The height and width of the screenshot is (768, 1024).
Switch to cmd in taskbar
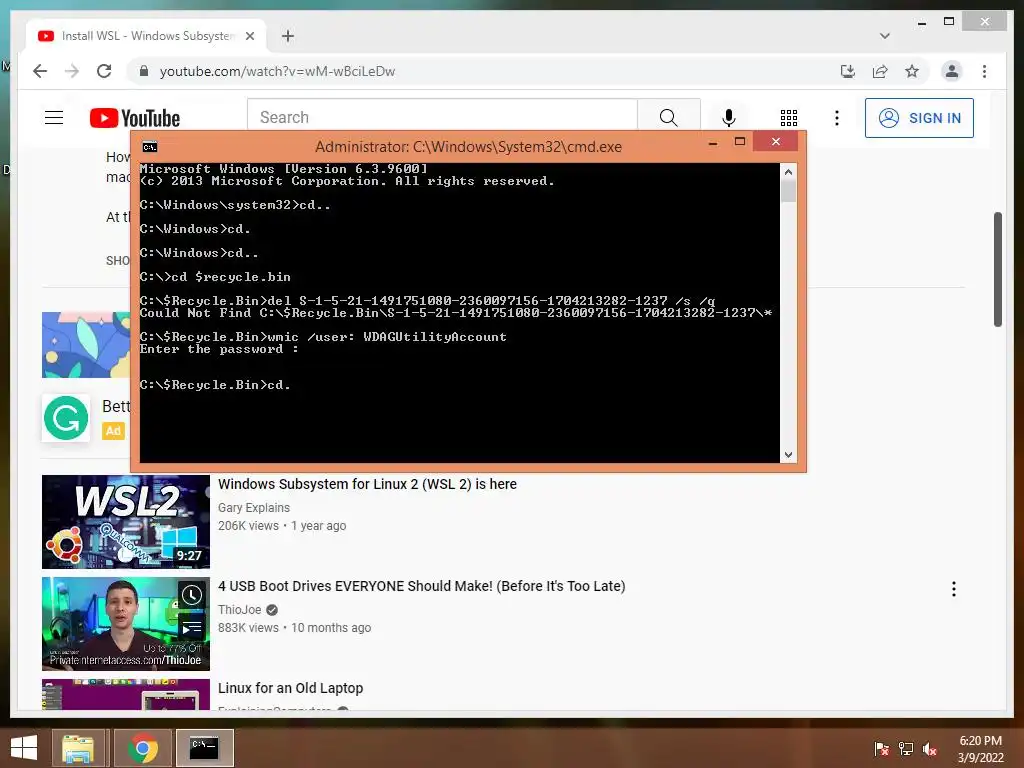(x=204, y=748)
